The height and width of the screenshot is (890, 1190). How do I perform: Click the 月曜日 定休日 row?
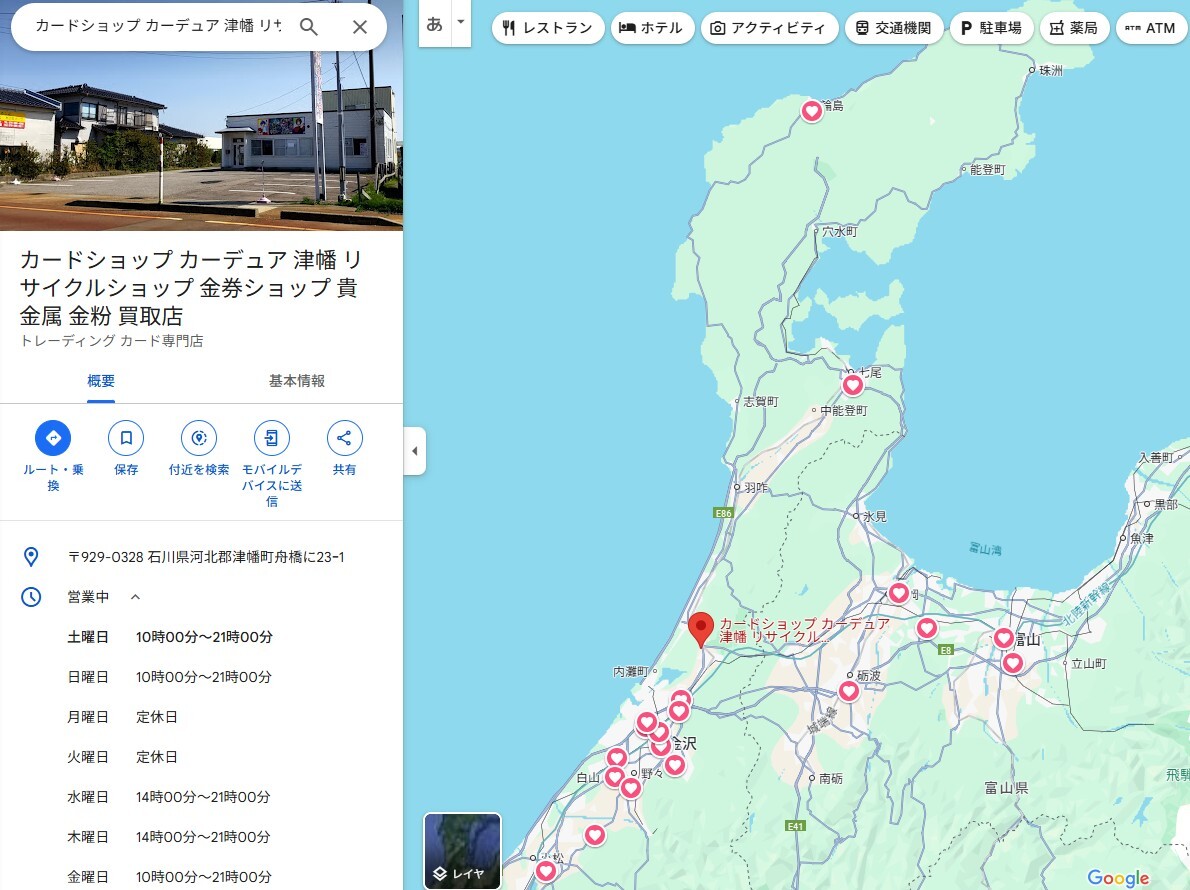122,717
